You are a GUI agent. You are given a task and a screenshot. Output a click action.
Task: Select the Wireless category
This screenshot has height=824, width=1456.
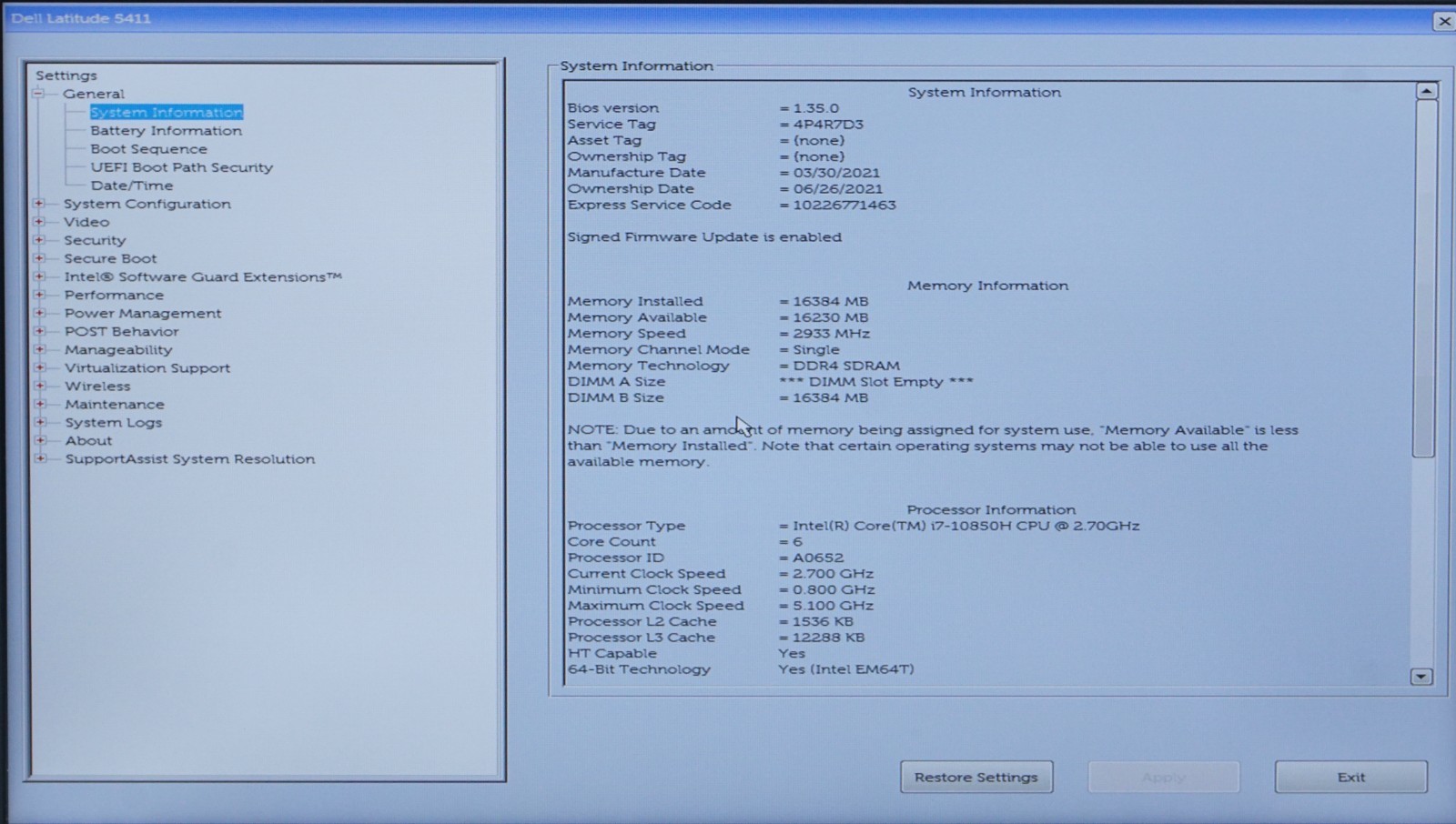97,386
